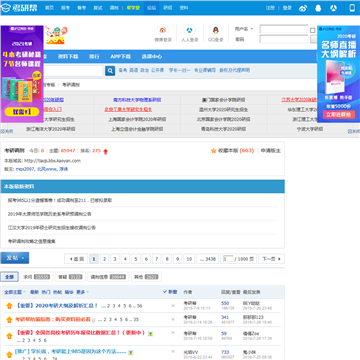Open 排行 in the blue menu bar
The width and height of the screenshot is (360, 360).
pos(94,57)
